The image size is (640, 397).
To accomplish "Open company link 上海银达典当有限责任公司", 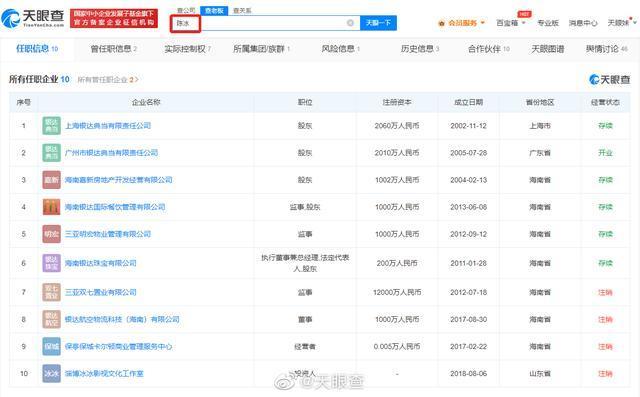I will (x=108, y=126).
